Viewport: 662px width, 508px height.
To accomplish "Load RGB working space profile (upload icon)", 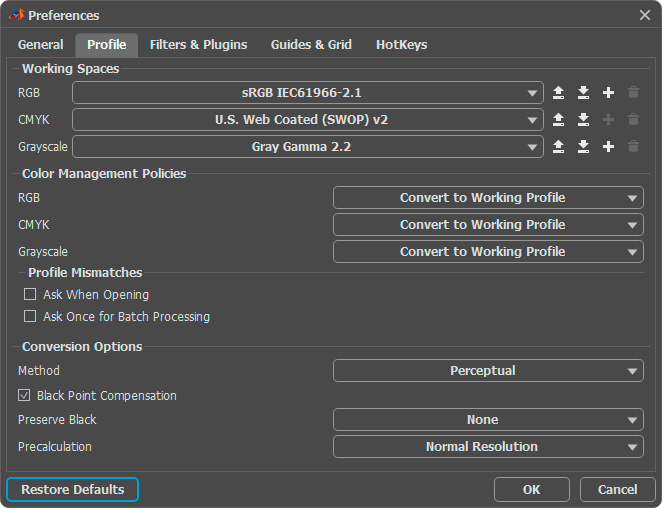I will 558,92.
